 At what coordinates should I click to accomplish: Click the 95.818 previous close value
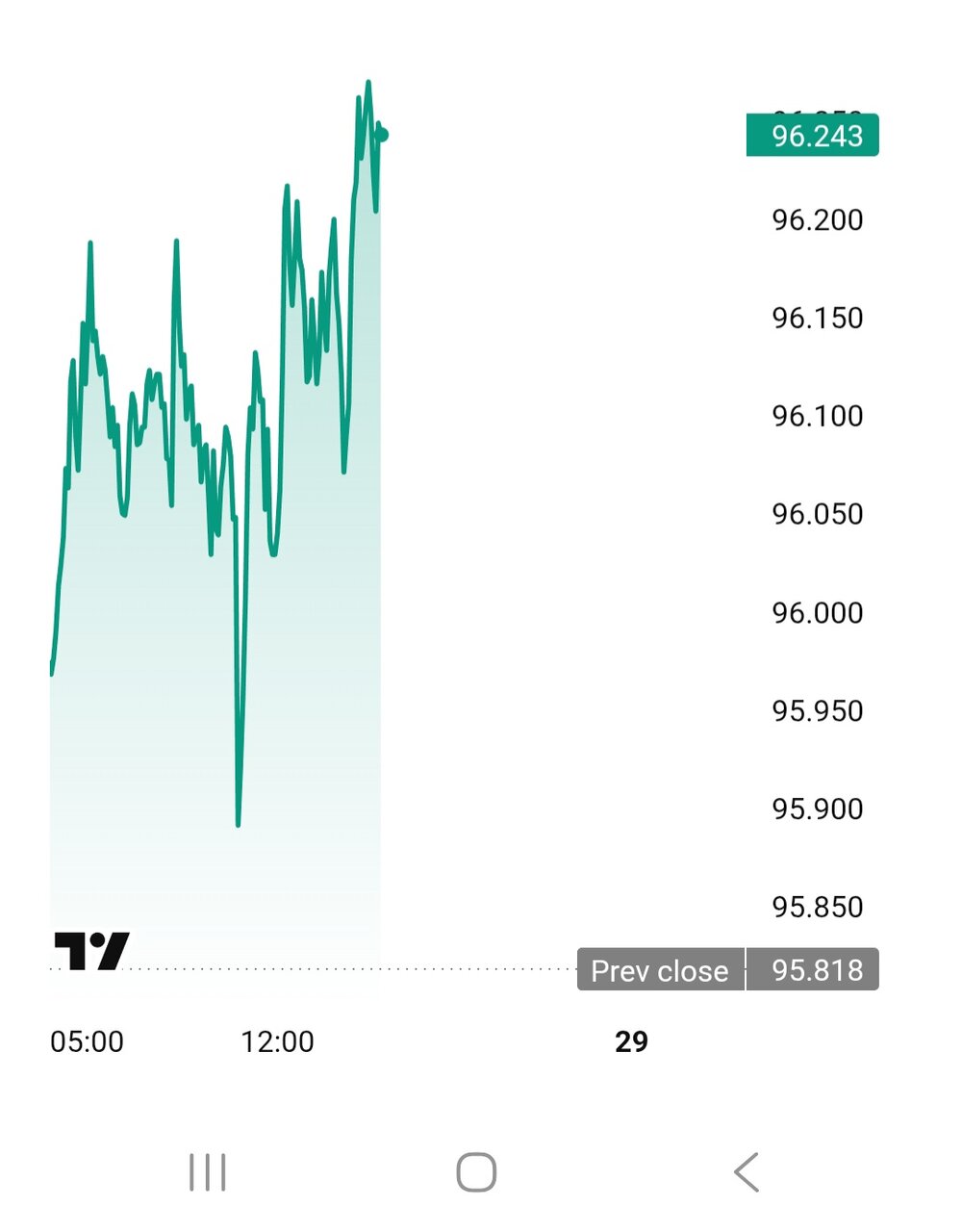(x=817, y=970)
